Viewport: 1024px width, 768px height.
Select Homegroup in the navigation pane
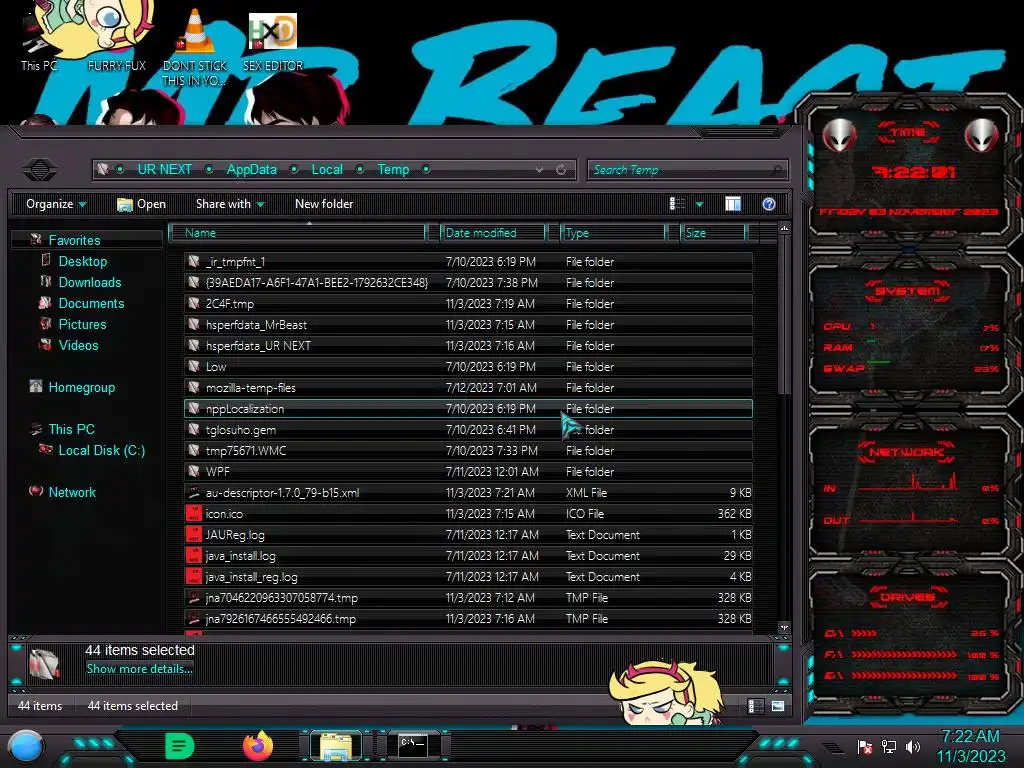(82, 387)
